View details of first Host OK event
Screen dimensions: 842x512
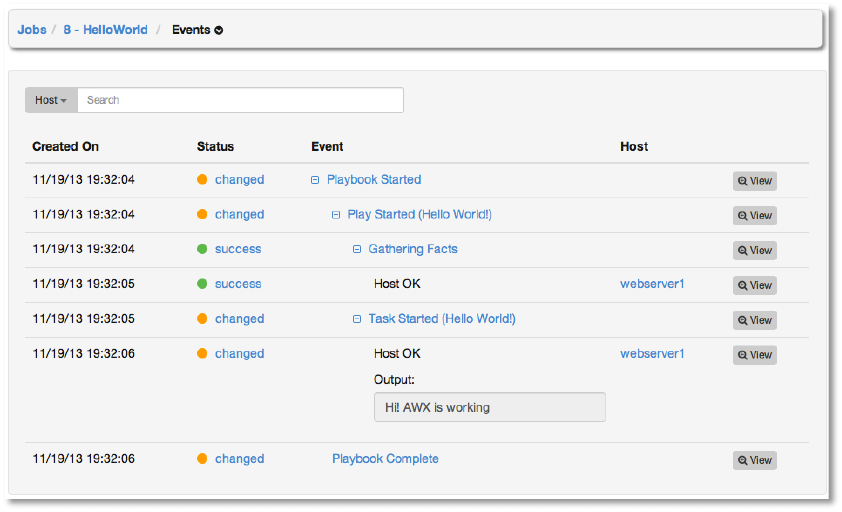coord(754,285)
